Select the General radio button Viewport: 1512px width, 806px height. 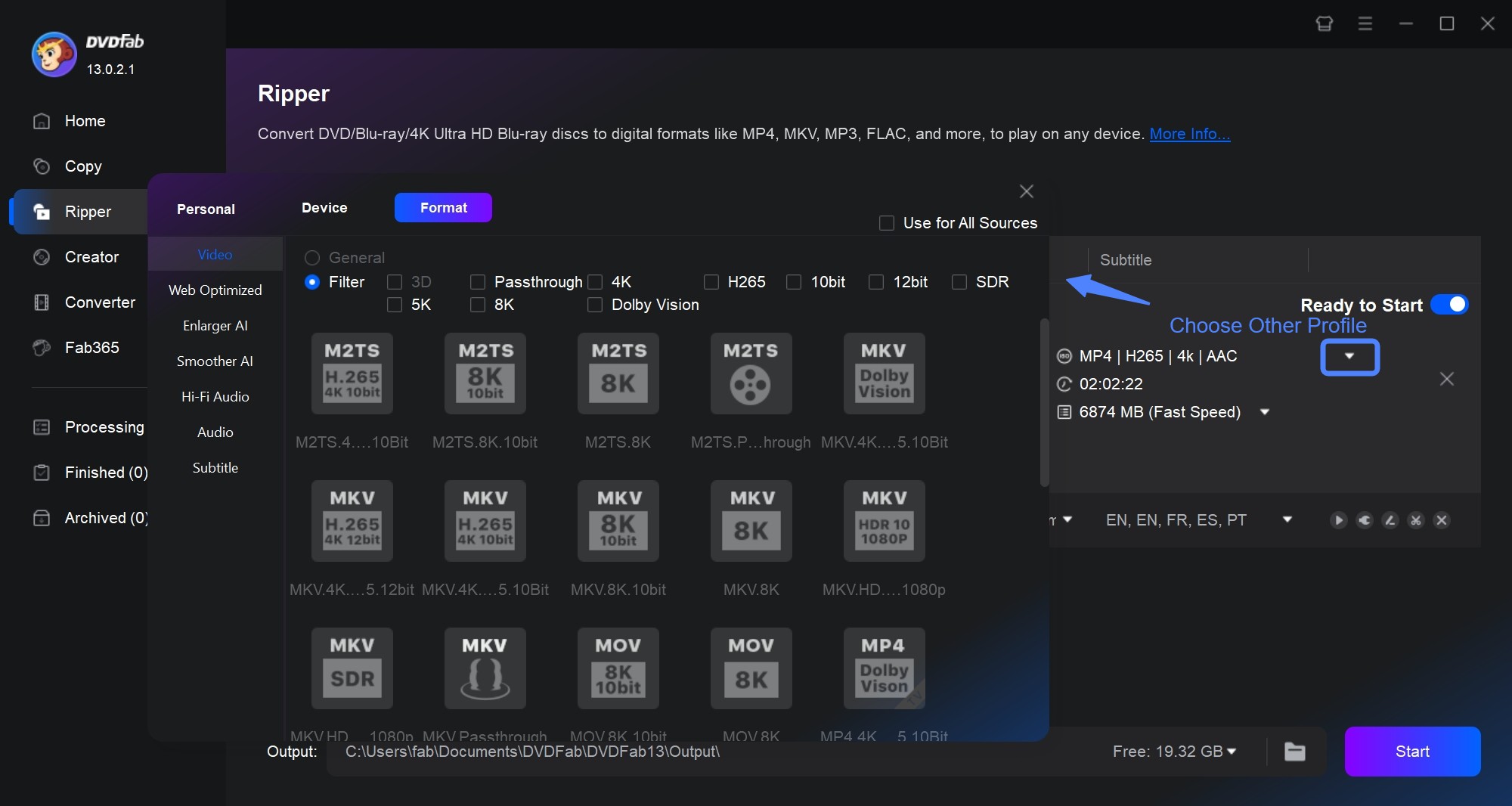coord(311,258)
